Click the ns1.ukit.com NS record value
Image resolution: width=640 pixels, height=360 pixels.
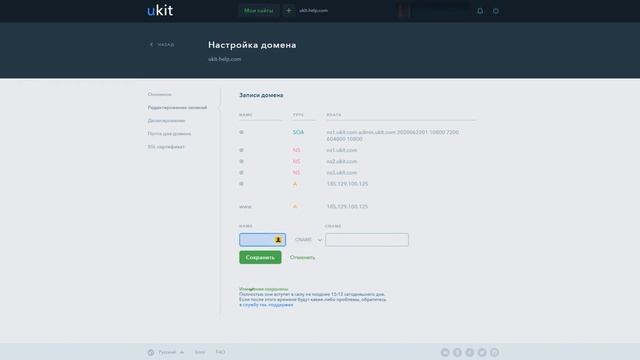pyautogui.click(x=342, y=150)
